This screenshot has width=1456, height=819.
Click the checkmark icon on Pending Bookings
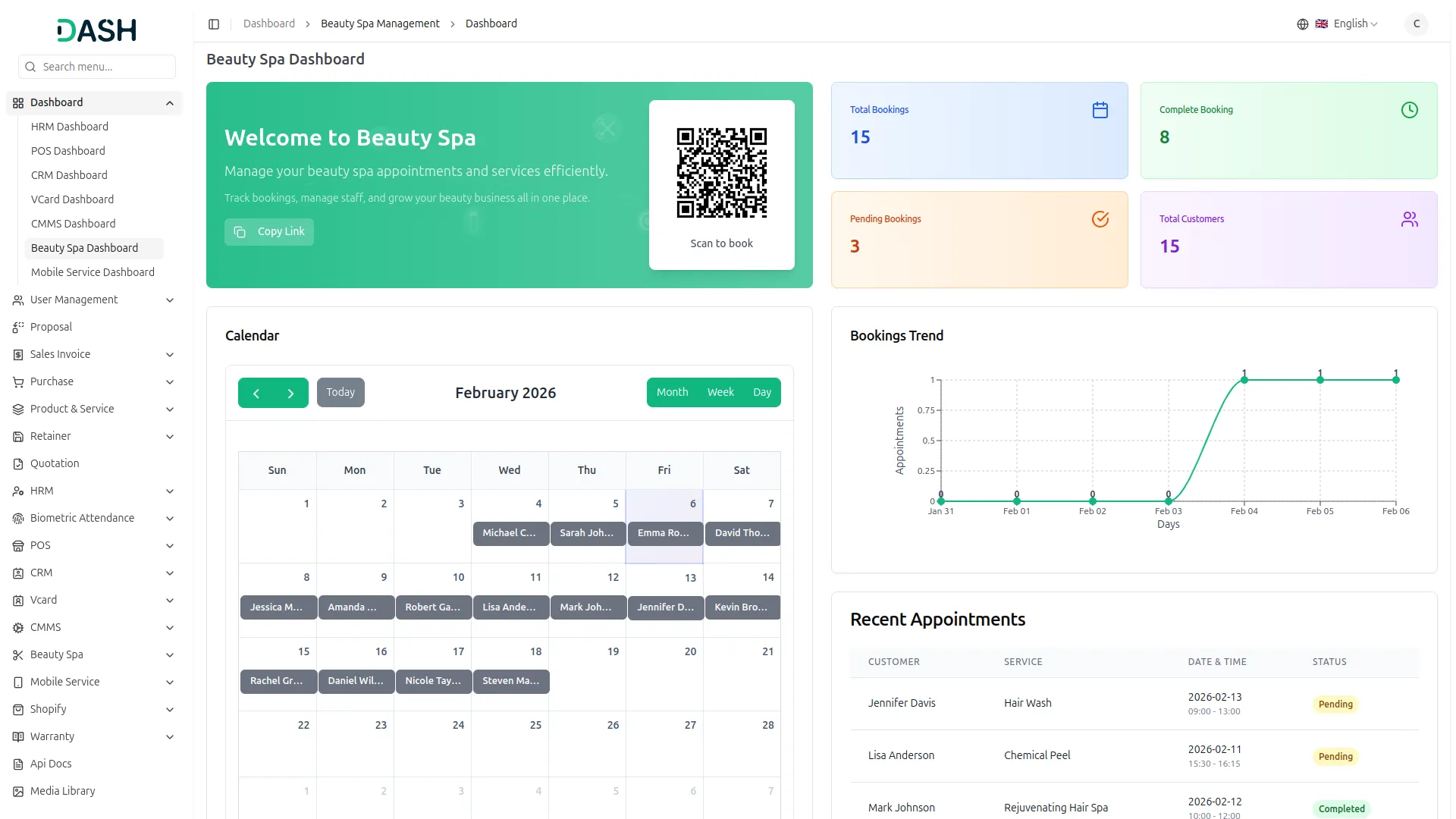pos(1100,220)
